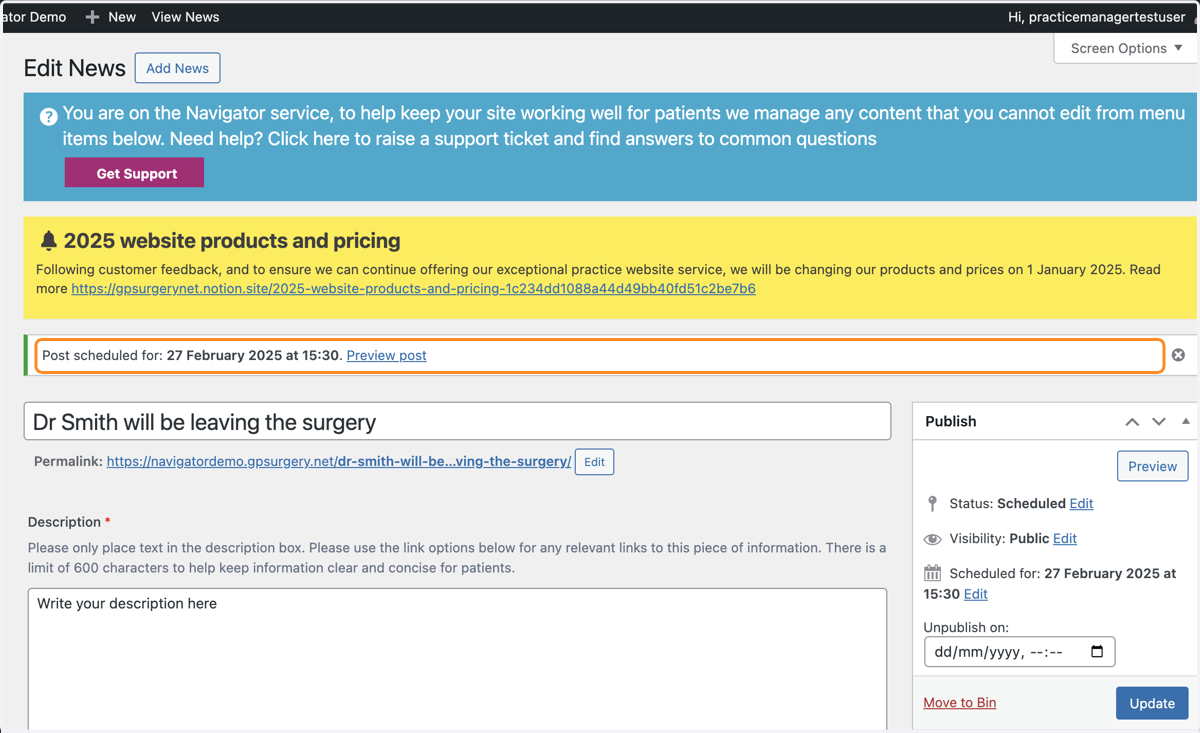The height and width of the screenshot is (733, 1200).
Task: Click the Get Support button
Action: point(134,173)
